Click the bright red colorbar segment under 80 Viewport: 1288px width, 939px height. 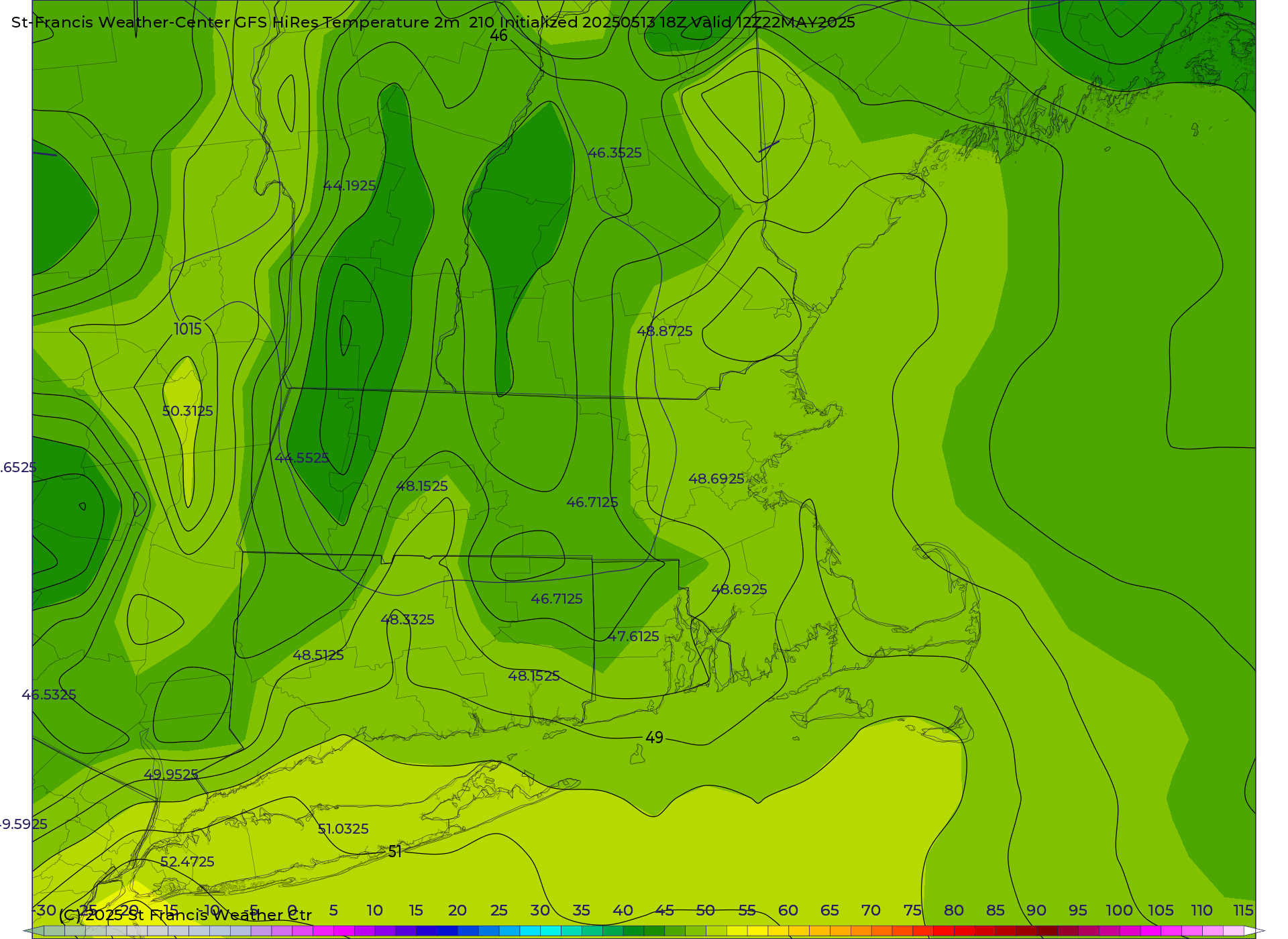point(944,931)
